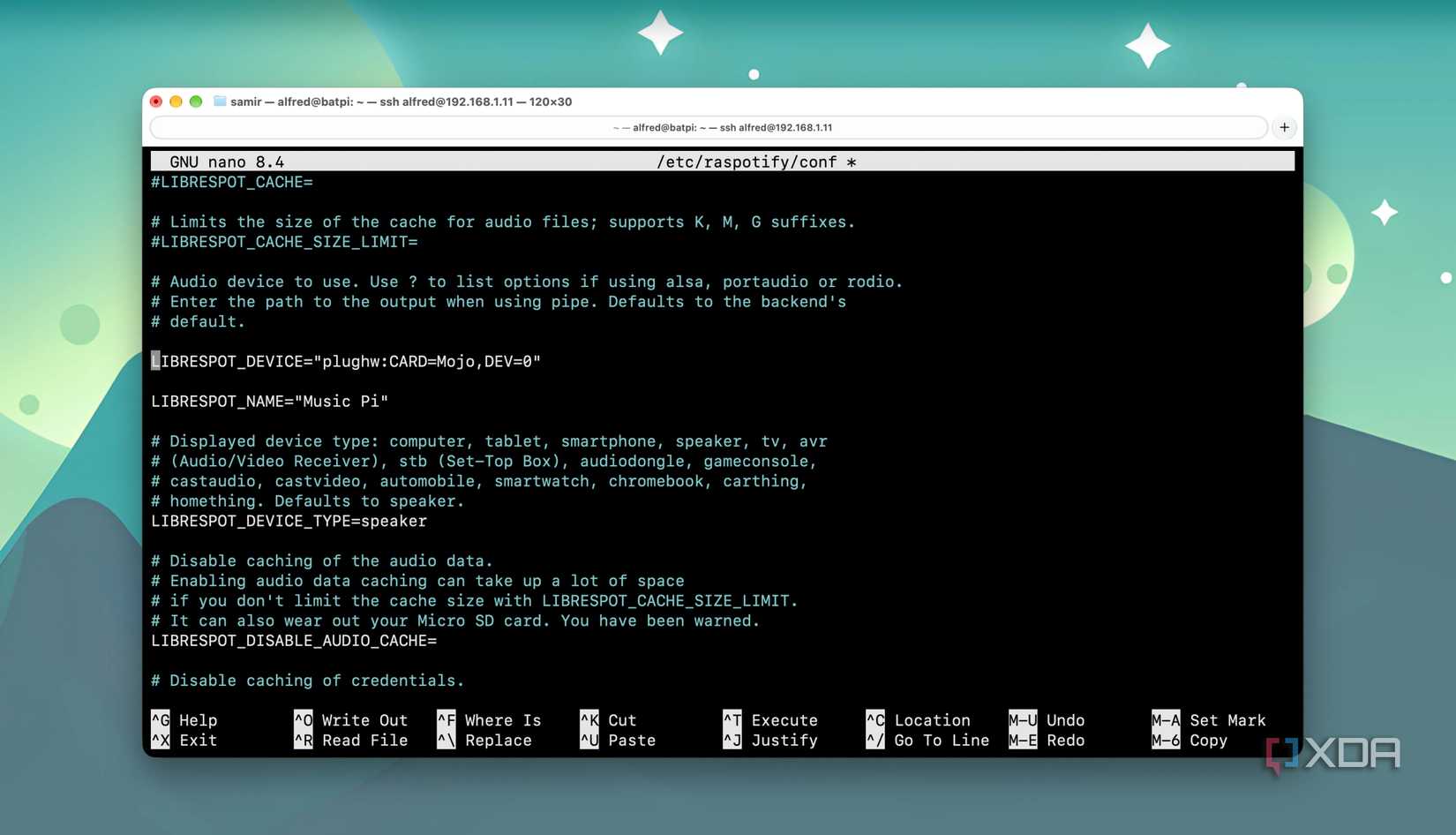Image resolution: width=1456 pixels, height=835 pixels.
Task: Click the "# It can also wear out" comment line
Action: pyautogui.click(x=455, y=621)
